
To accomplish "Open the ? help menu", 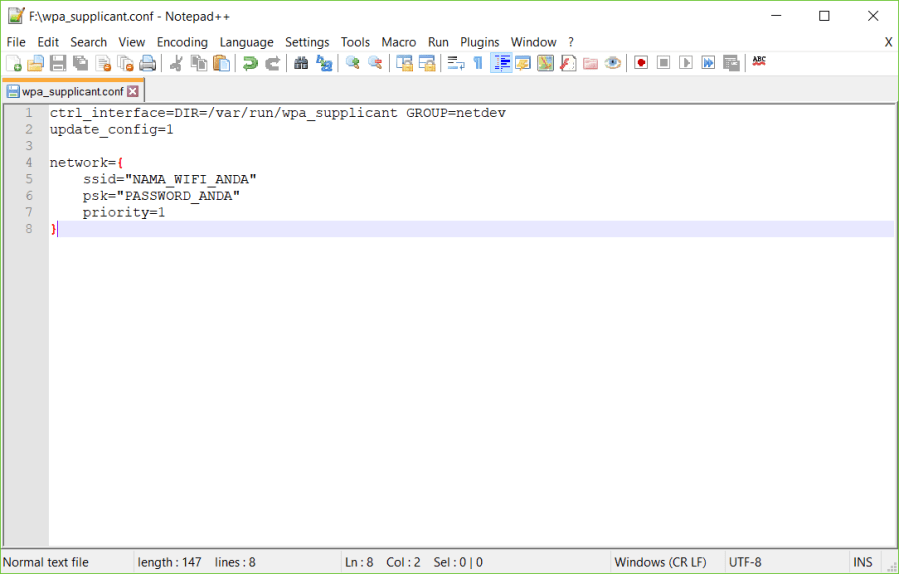I will click(x=571, y=42).
